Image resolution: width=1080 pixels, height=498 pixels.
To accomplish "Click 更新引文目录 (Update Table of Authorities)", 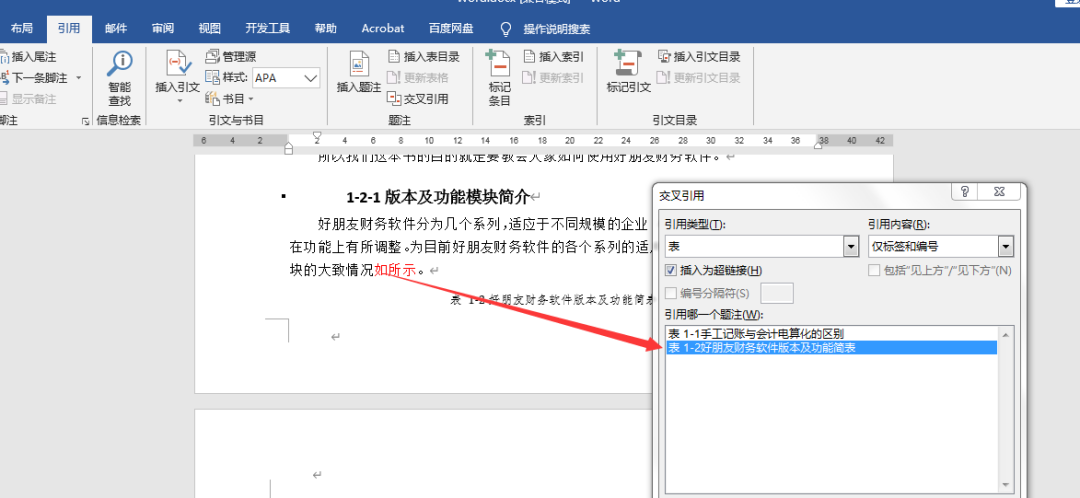I will (x=698, y=78).
